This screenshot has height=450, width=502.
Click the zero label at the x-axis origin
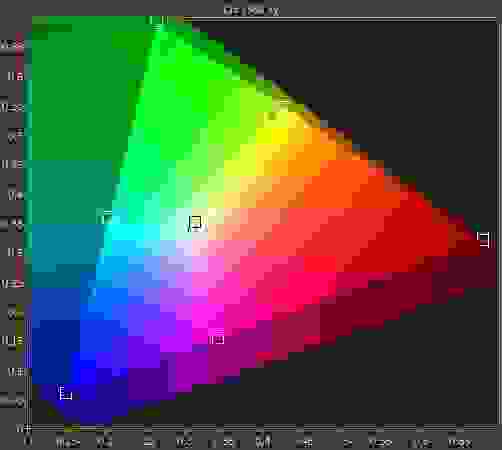click(x=28, y=441)
